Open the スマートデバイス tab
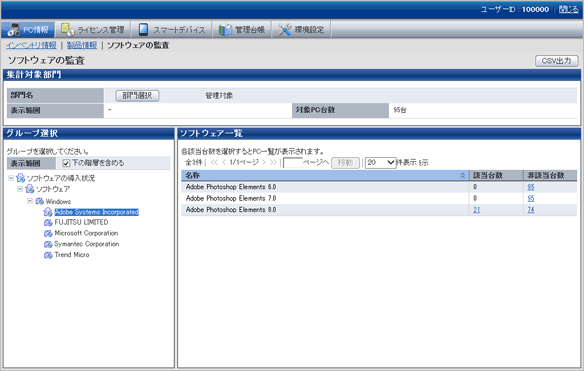Screen dimensions: 584x371 (x=171, y=29)
